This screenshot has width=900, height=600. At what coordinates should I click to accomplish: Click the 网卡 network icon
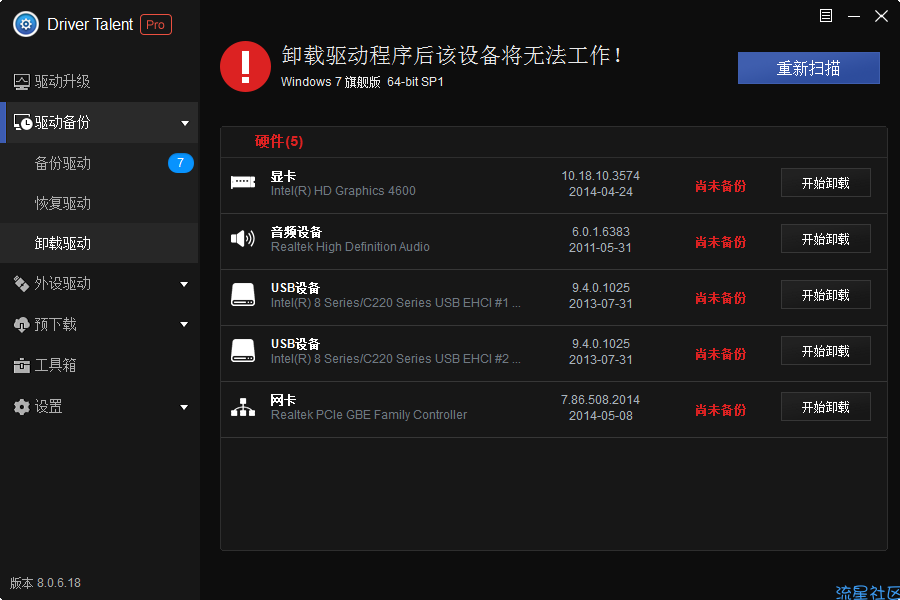[243, 407]
